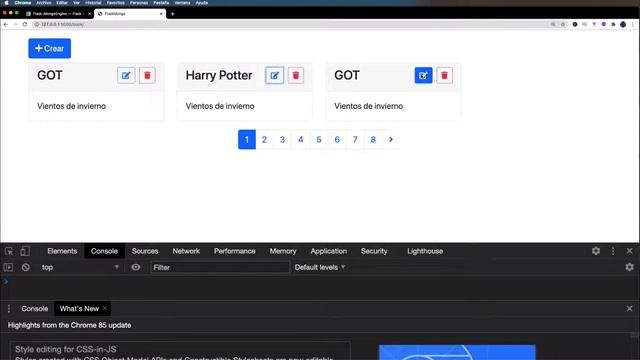640x360 pixels.
Task: Open DevTools settings gear
Action: [x=596, y=251]
